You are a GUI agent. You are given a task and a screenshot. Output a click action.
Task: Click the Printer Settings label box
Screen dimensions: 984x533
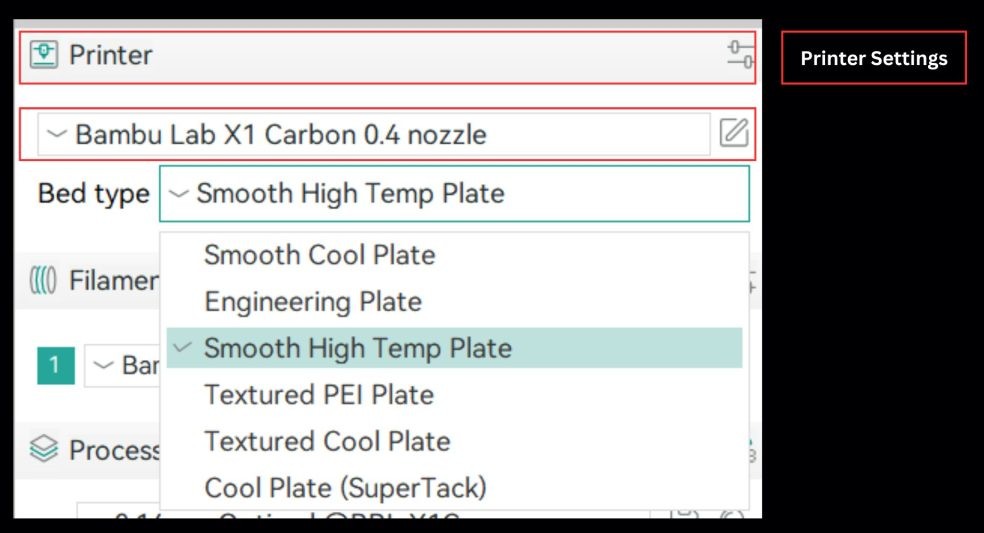(x=873, y=58)
